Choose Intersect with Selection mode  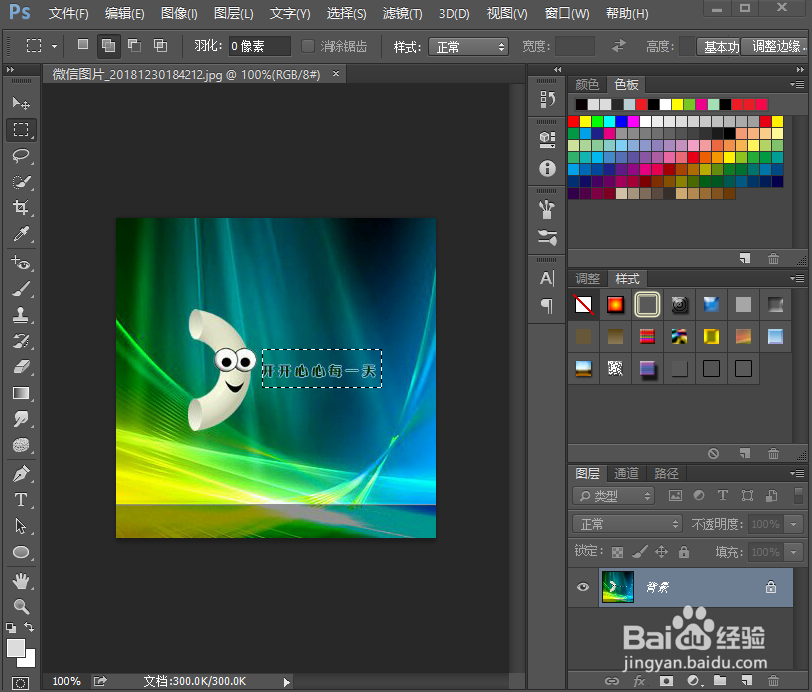click(161, 46)
